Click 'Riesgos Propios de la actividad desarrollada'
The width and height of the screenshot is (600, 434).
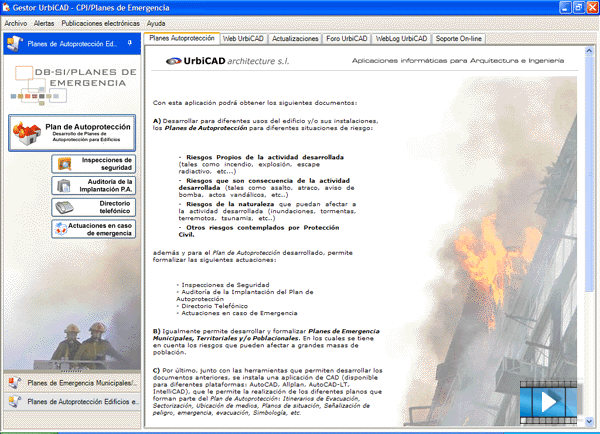265,157
